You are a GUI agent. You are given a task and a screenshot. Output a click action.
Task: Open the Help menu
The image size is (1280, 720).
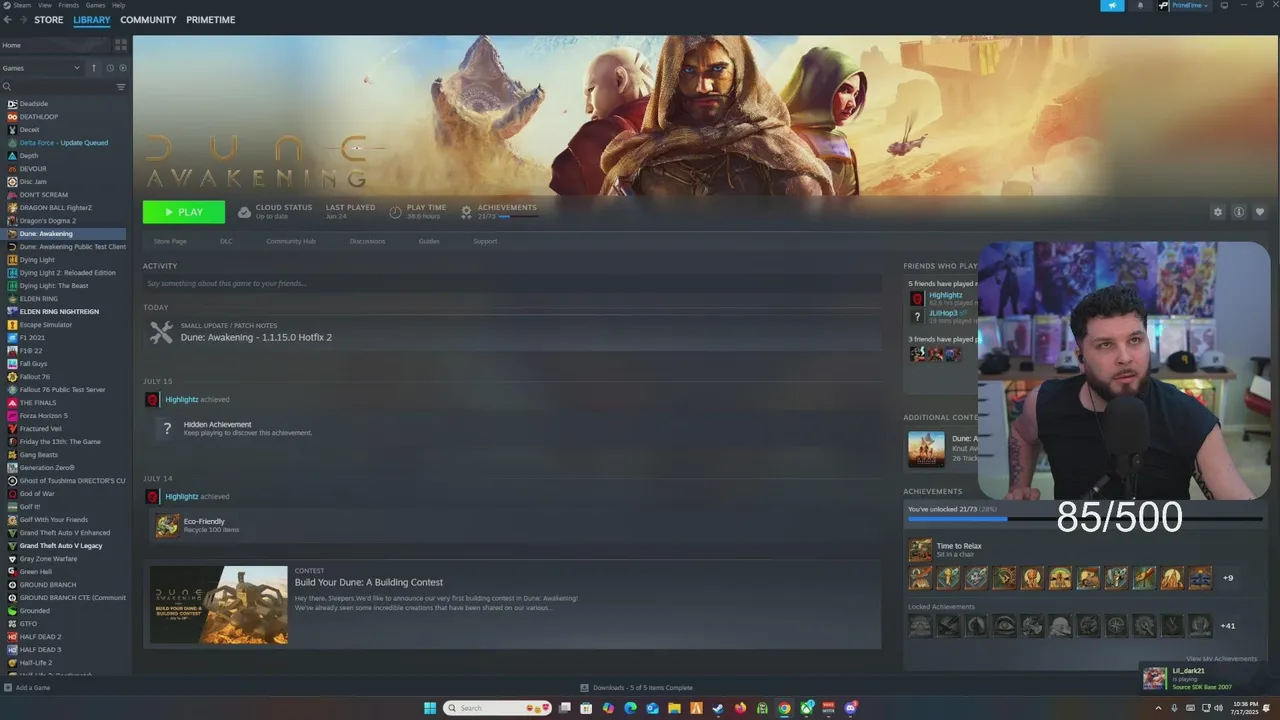click(x=119, y=5)
